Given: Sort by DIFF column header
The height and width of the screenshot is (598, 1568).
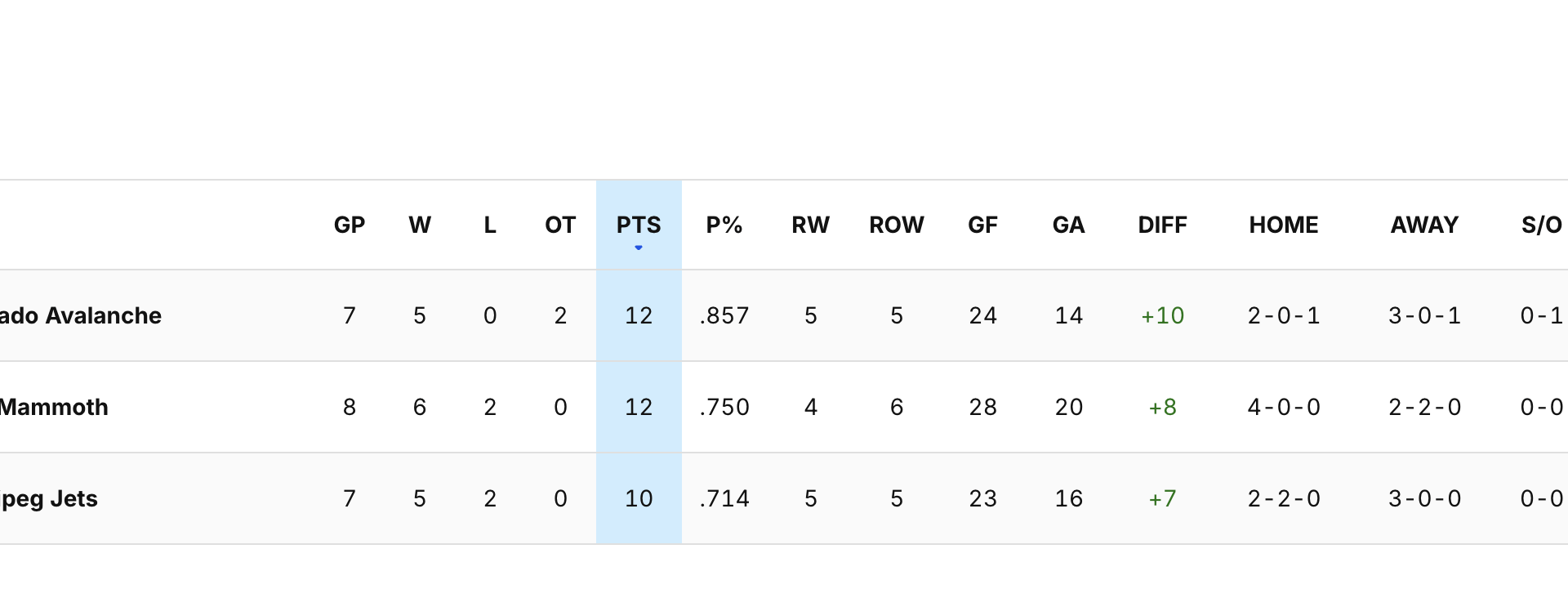Looking at the screenshot, I should click(x=1162, y=225).
